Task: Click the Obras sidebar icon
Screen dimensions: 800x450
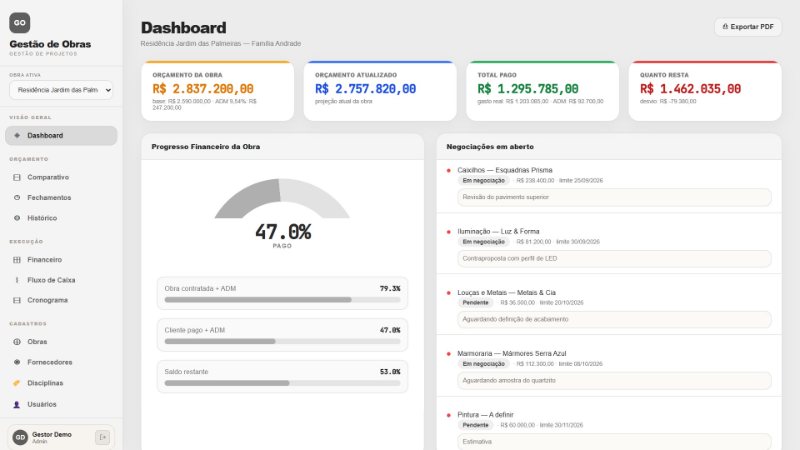Action: coord(17,342)
